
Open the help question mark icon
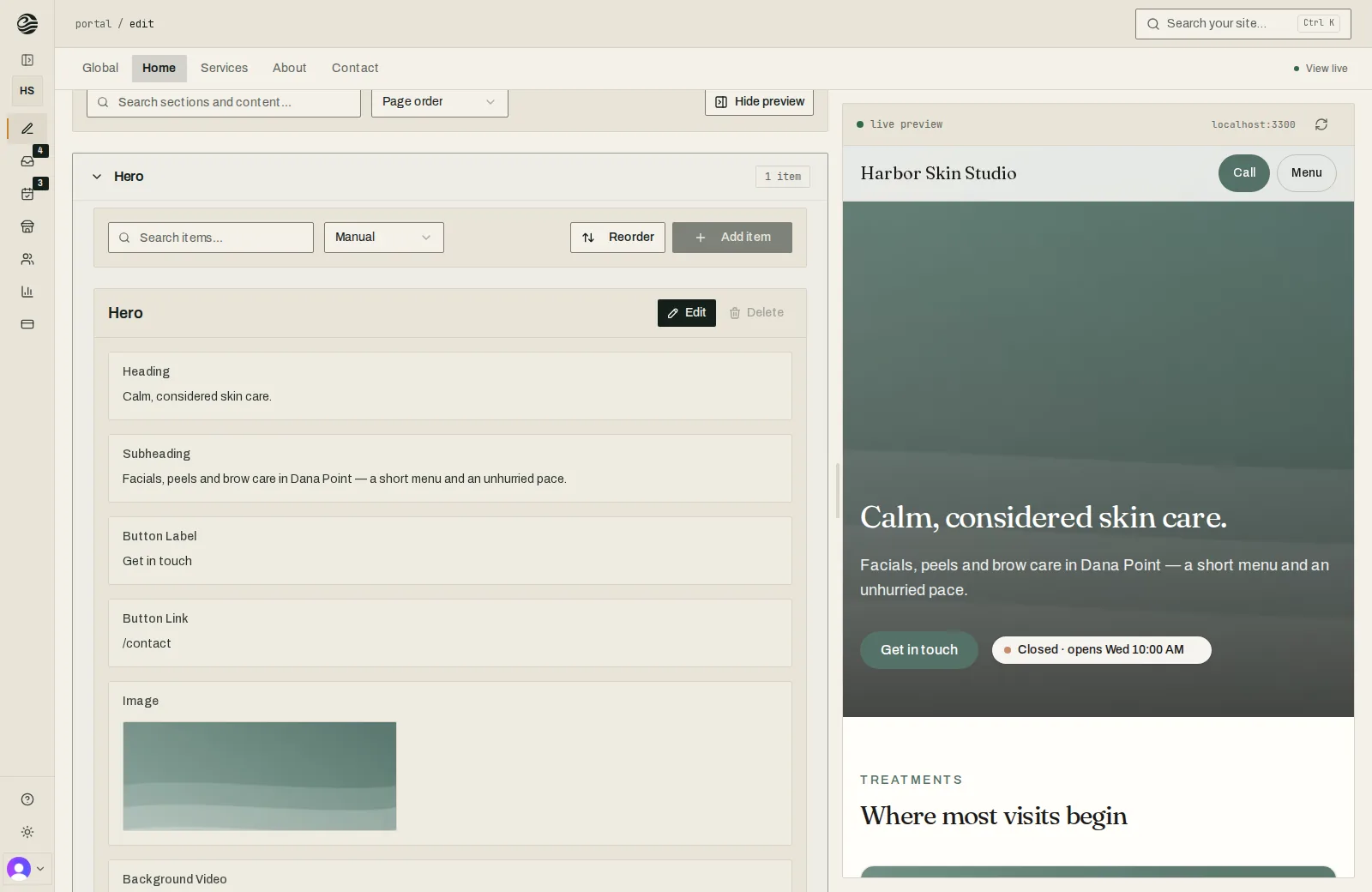(27, 799)
